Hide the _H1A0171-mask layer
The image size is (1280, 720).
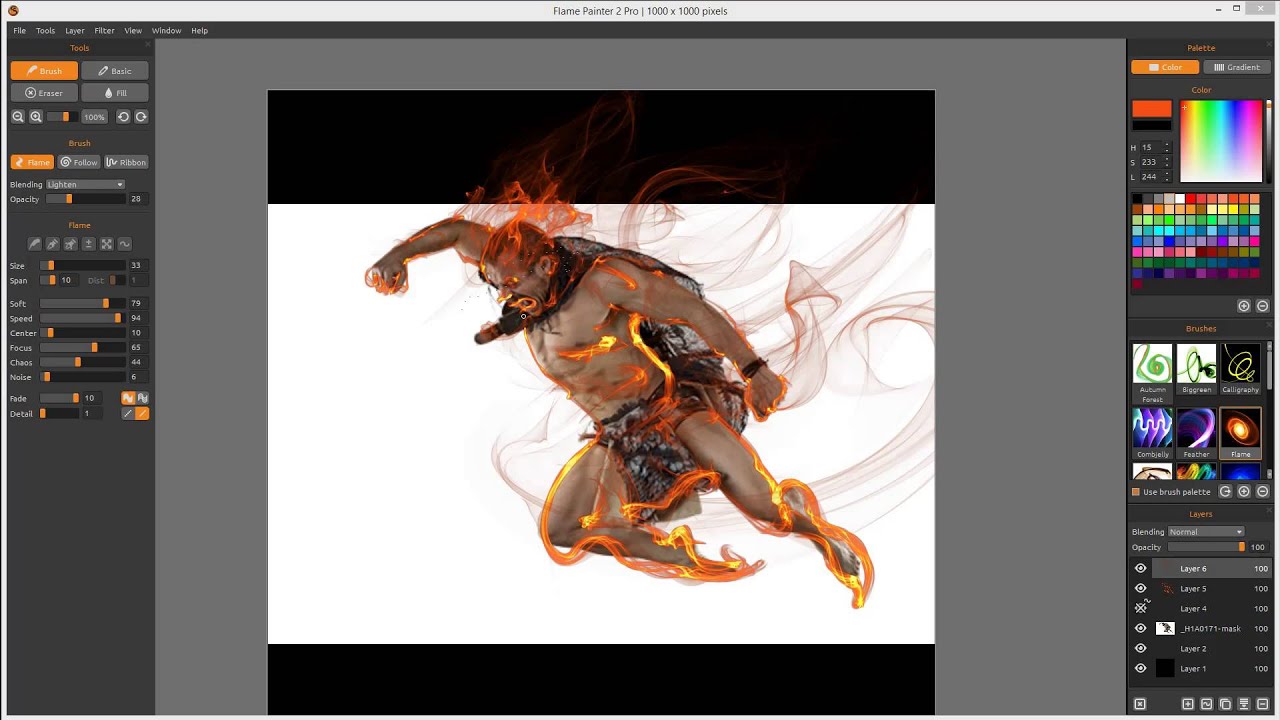pos(1140,628)
